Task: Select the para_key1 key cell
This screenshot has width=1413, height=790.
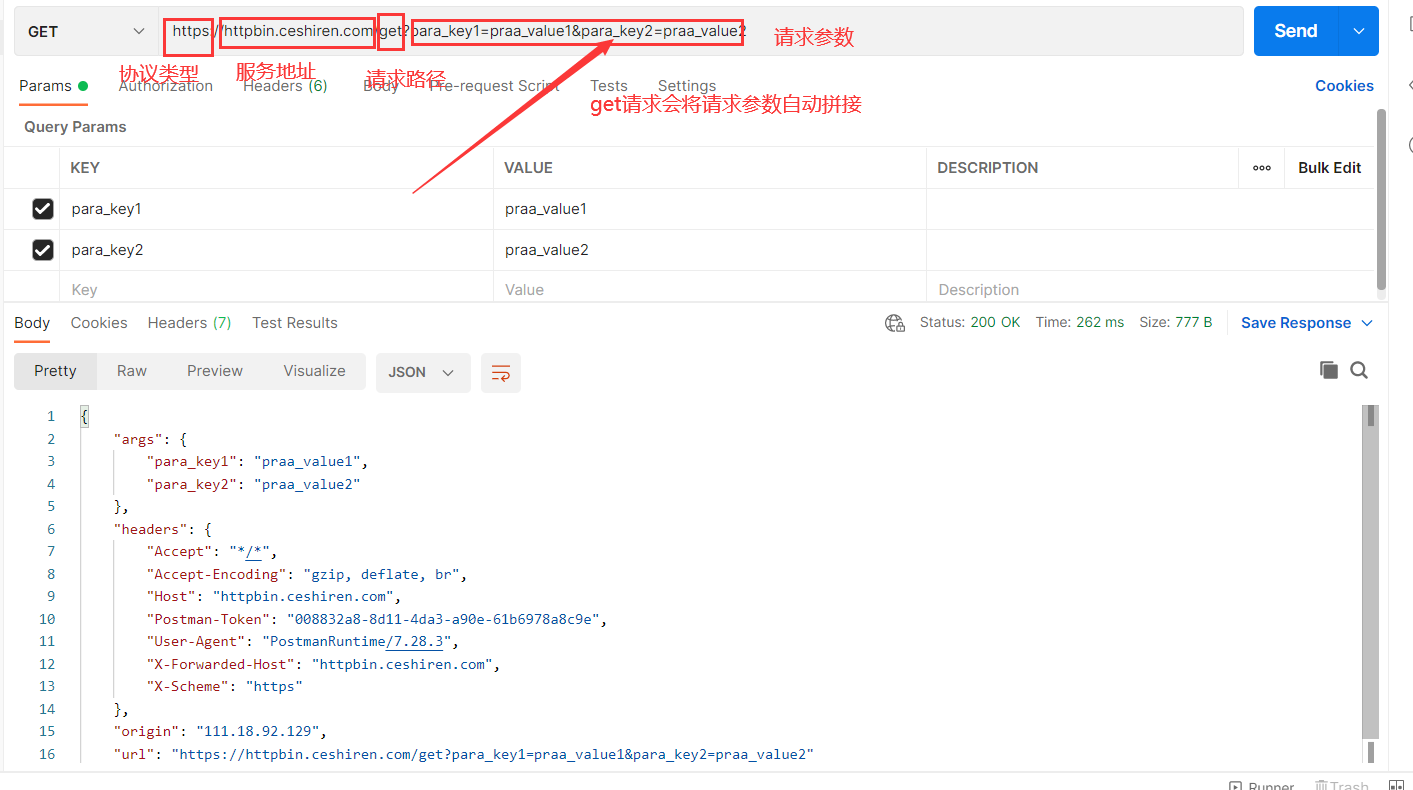Action: [276, 209]
